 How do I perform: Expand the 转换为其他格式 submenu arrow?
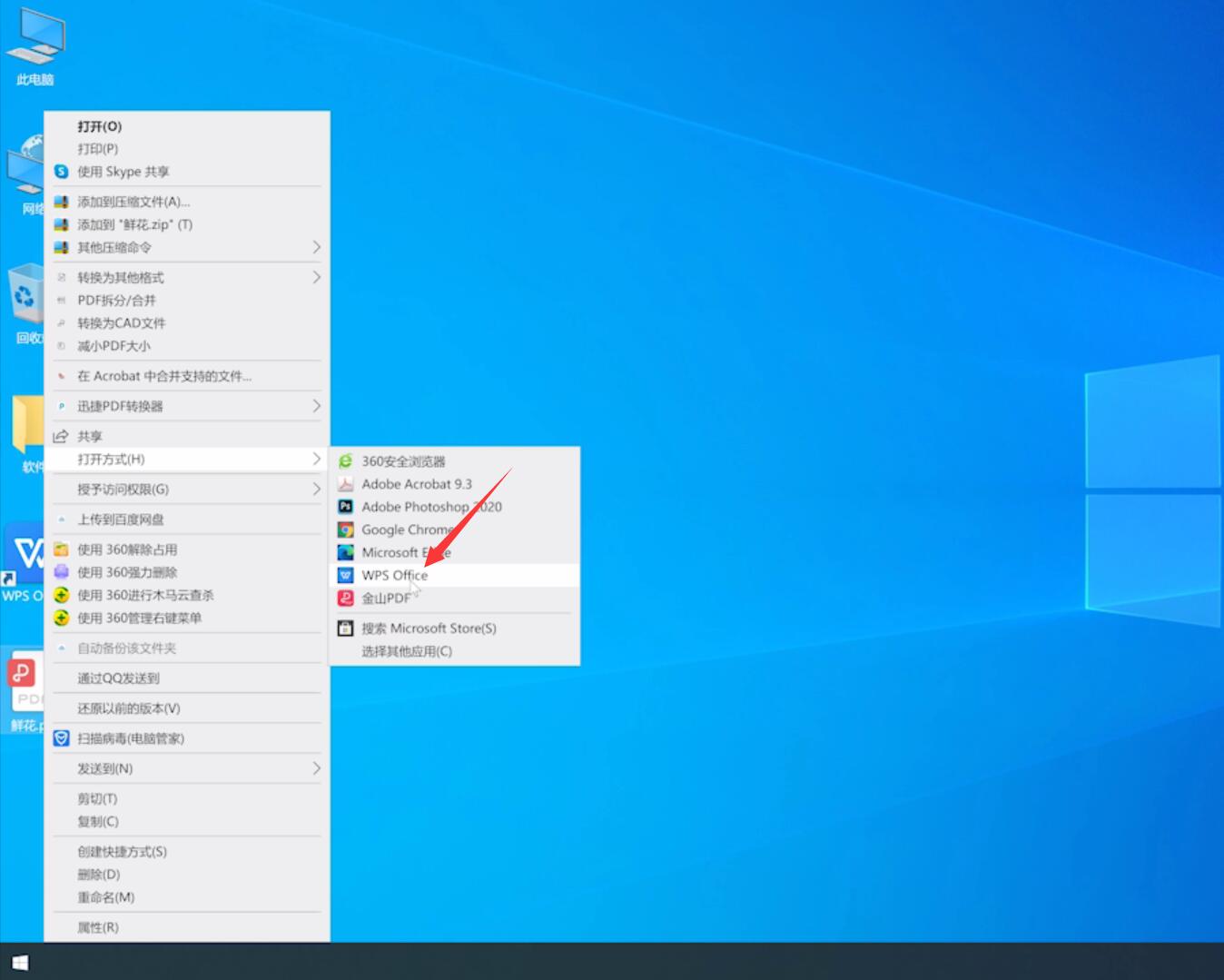coord(316,277)
